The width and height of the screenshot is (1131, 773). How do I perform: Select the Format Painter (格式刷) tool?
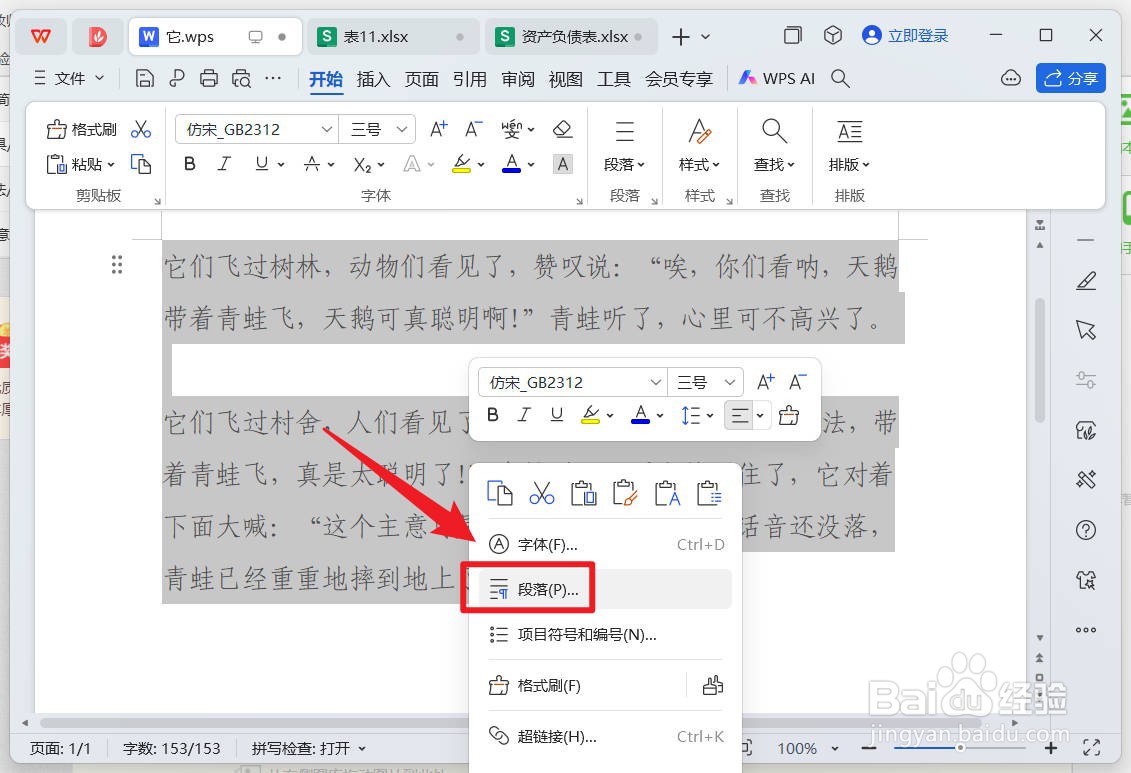pyautogui.click(x=79, y=129)
